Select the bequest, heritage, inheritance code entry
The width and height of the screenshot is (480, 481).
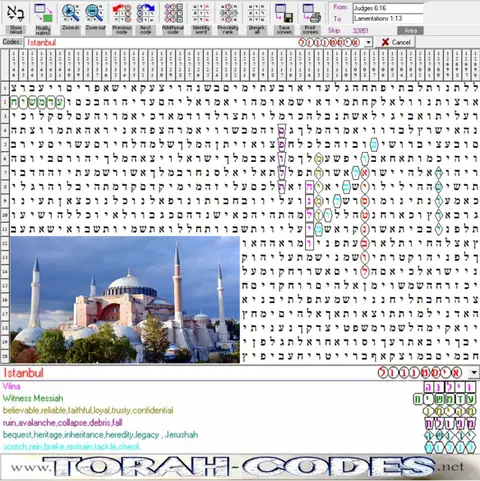coord(100,435)
